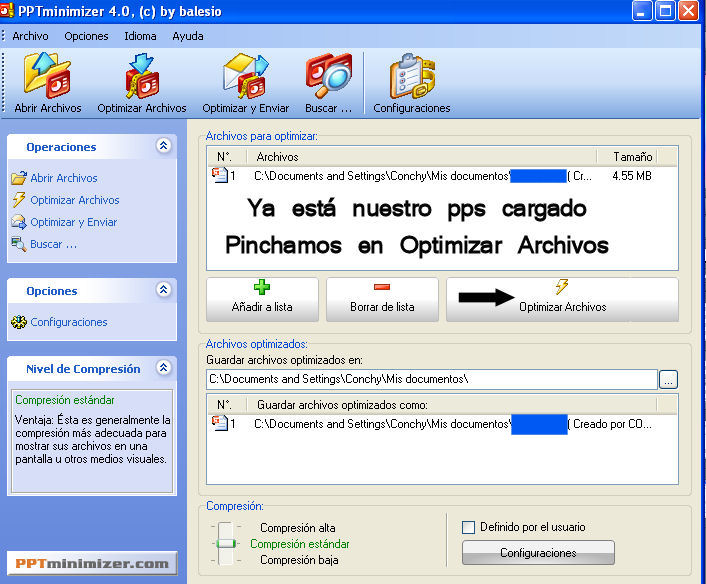
Task: Click N° column header in Archivos list
Action: coord(226,157)
